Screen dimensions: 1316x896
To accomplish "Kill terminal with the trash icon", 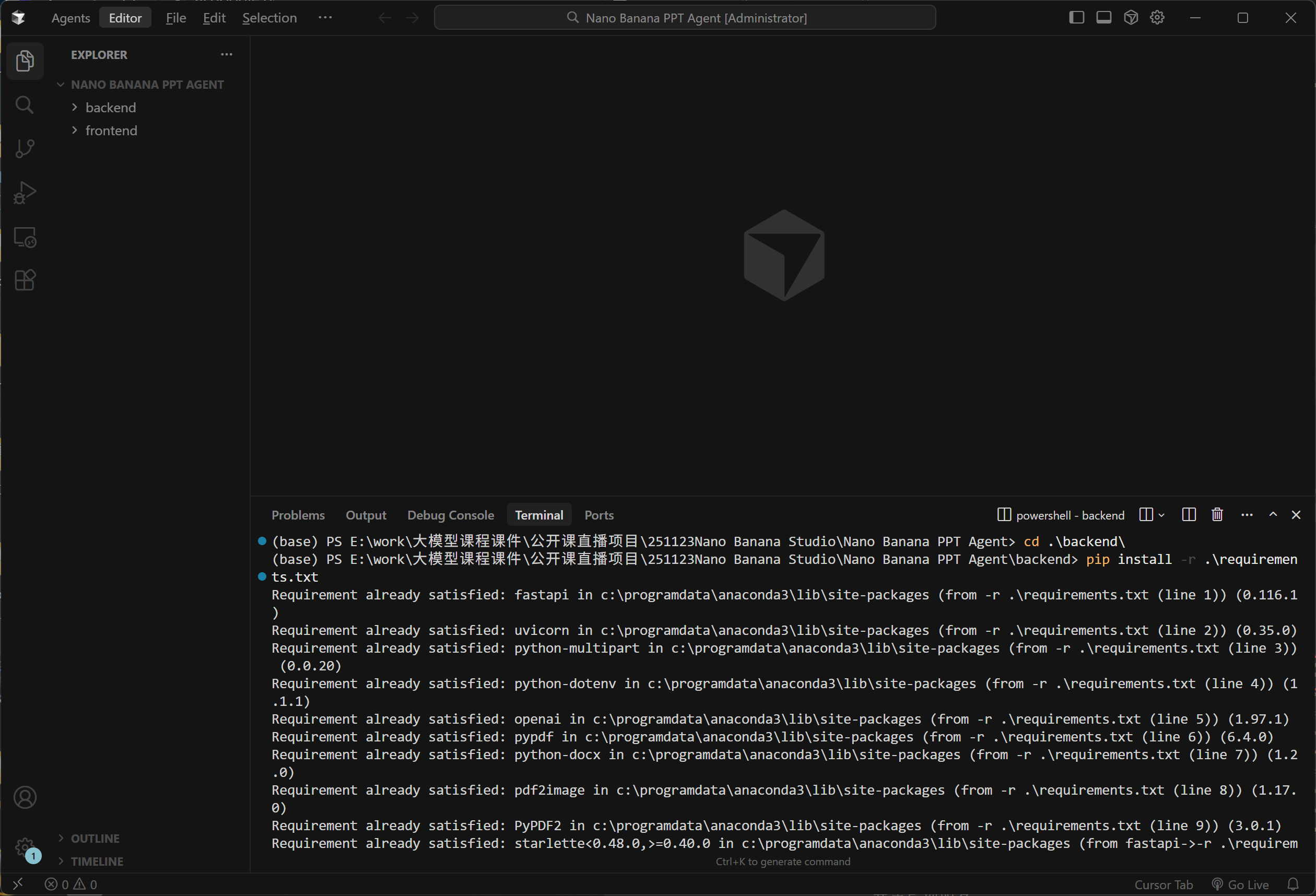I will pyautogui.click(x=1217, y=514).
